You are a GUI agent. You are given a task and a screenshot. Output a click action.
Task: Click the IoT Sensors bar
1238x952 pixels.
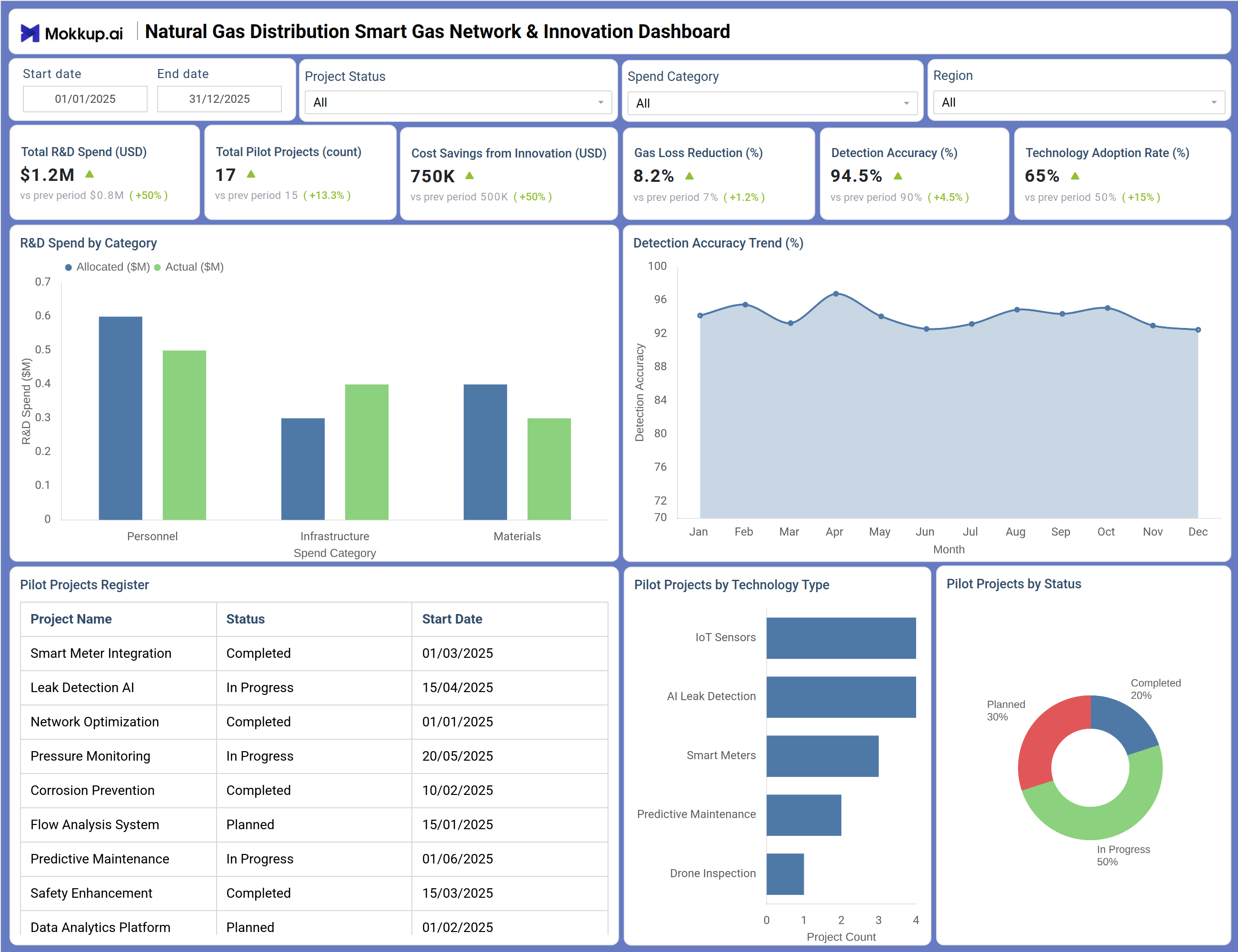pos(841,638)
